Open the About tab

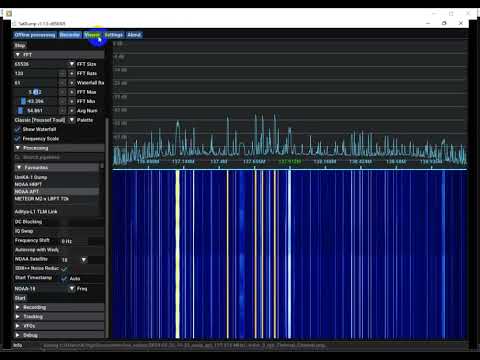134,35
